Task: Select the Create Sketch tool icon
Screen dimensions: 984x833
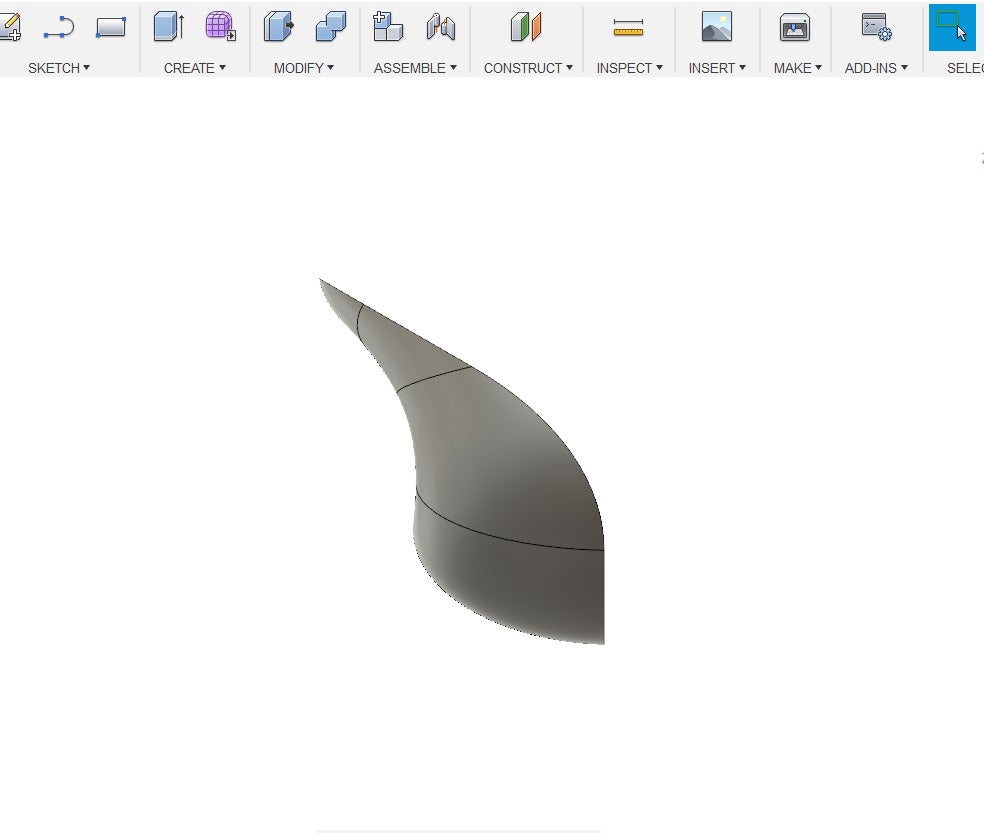Action: click(x=10, y=27)
